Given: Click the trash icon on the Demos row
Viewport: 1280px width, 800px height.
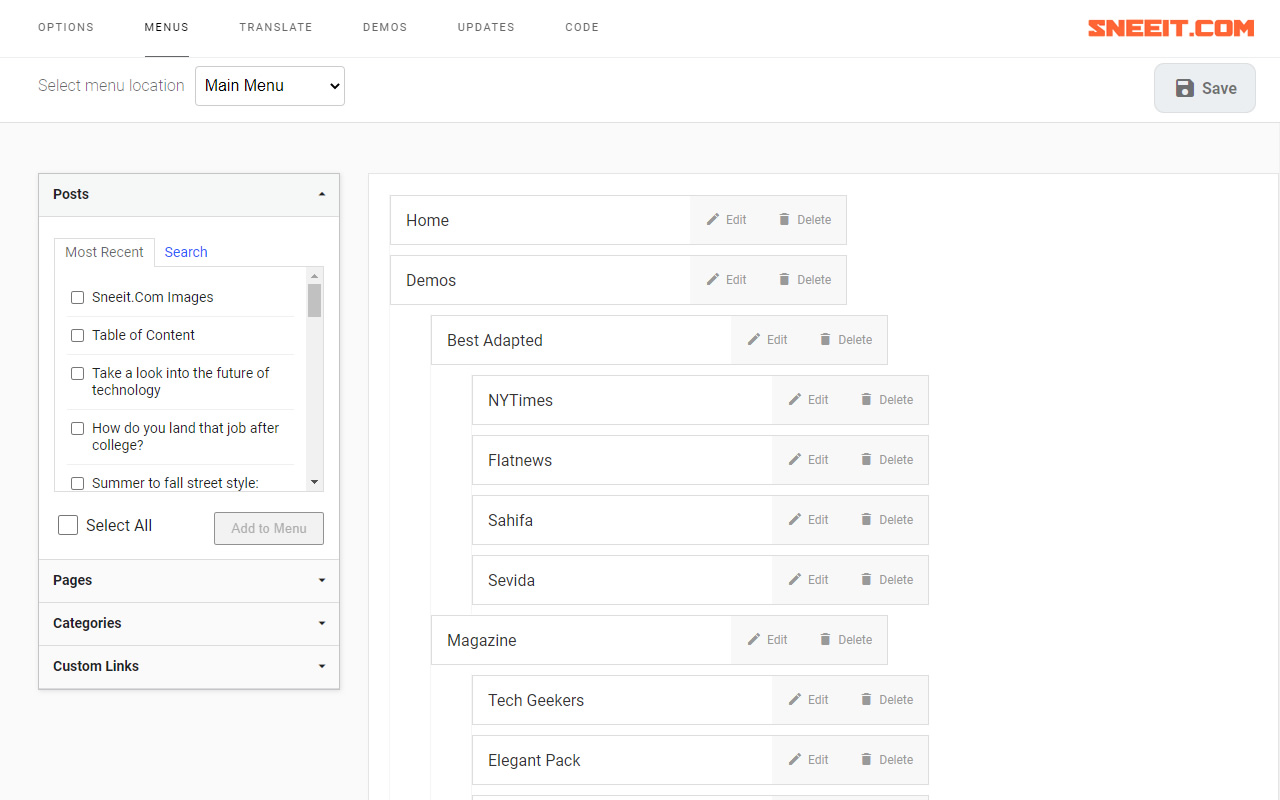Looking at the screenshot, I should coord(784,280).
